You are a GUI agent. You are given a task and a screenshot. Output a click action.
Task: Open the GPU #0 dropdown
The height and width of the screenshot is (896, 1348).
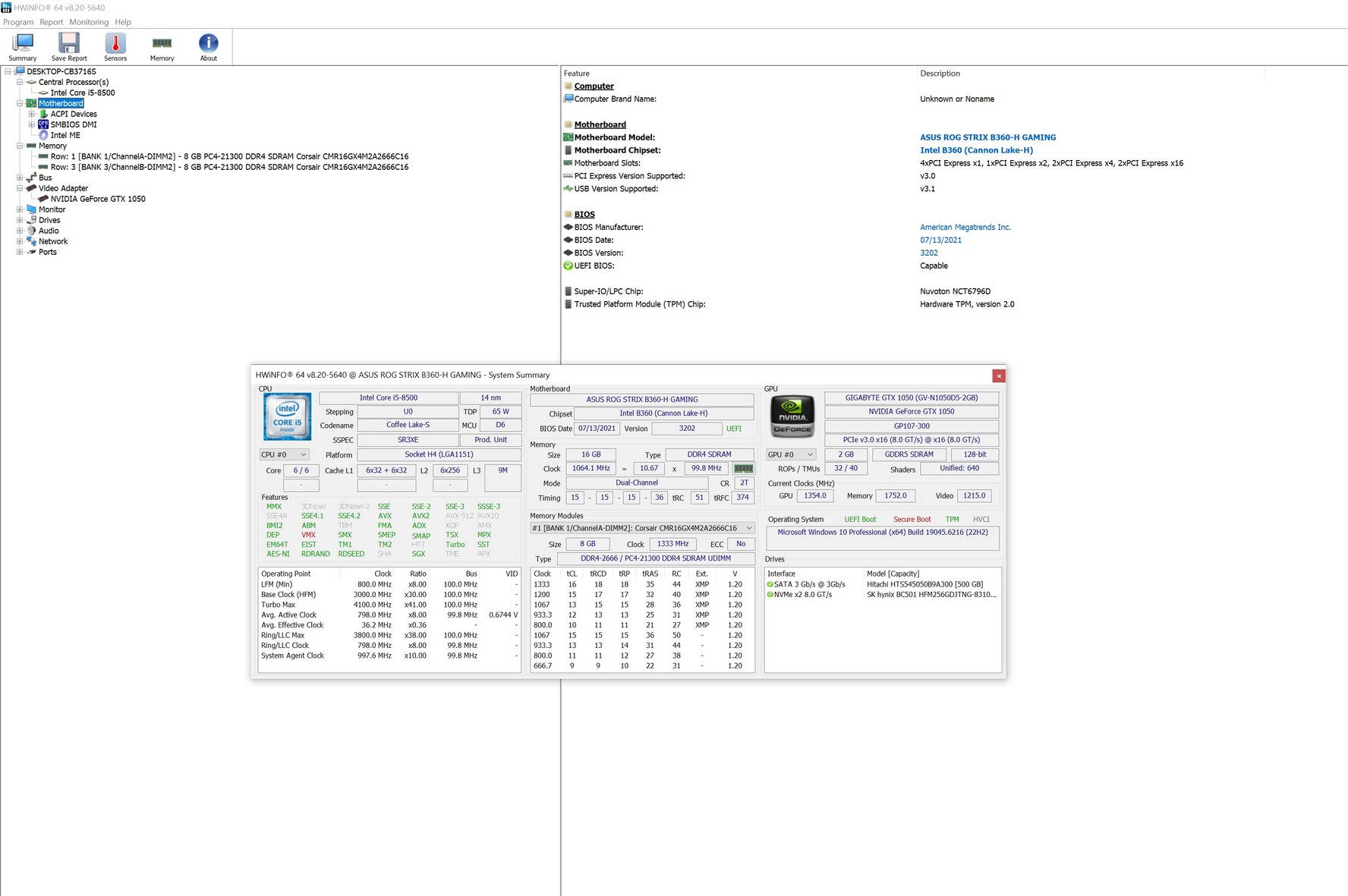791,454
